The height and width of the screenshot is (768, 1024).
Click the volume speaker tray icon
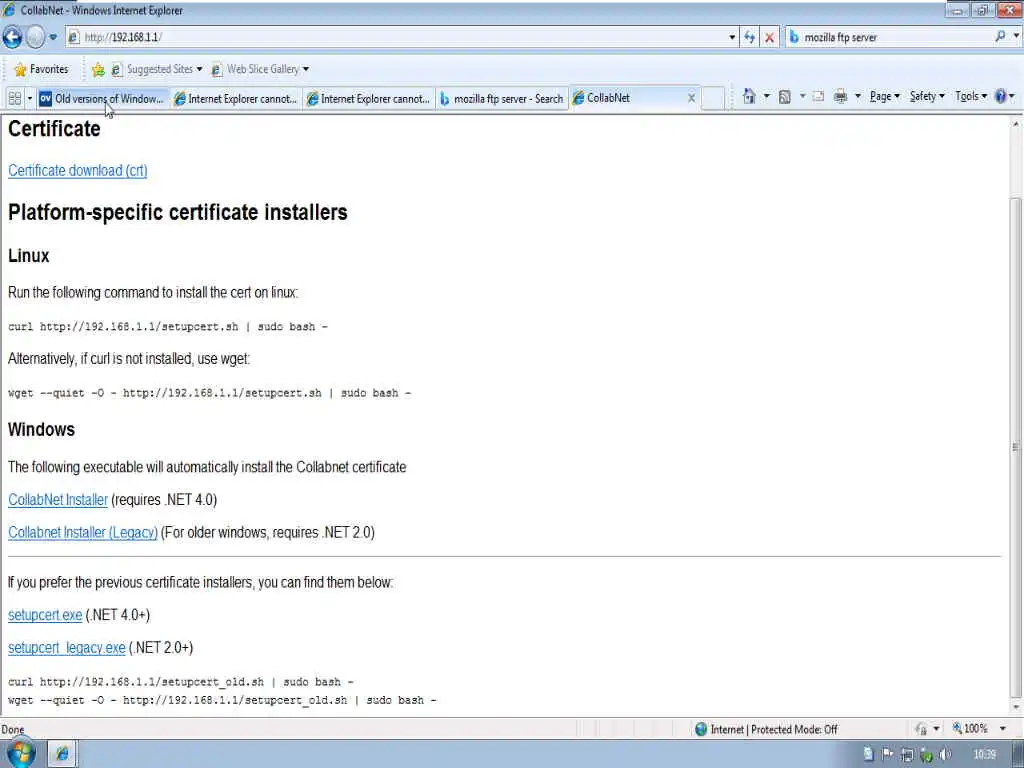click(x=944, y=755)
